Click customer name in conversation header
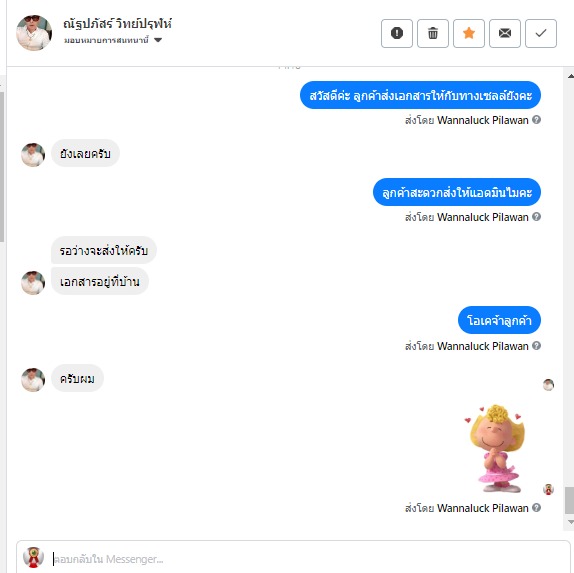This screenshot has height=573, width=574. tap(118, 24)
